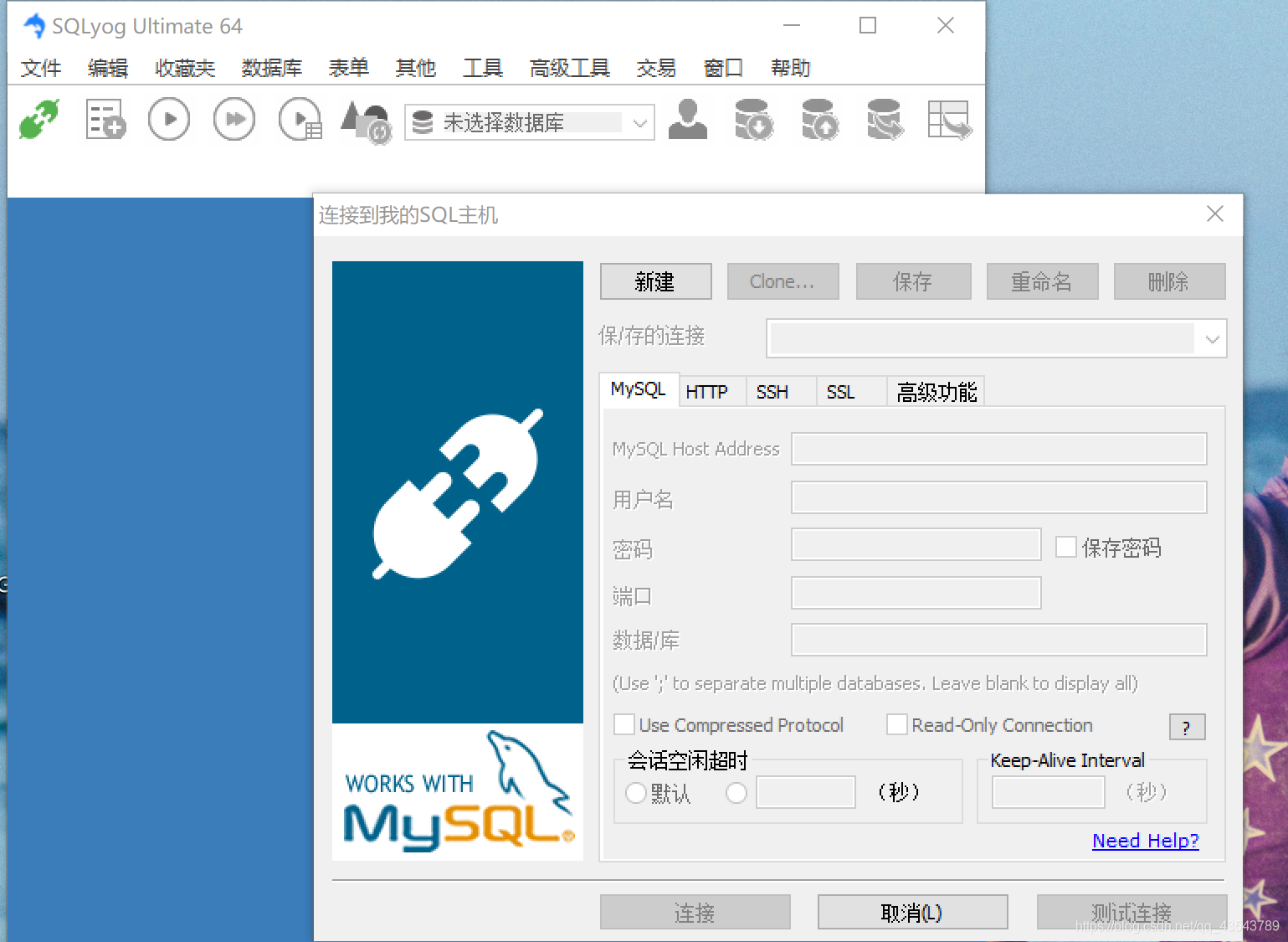Screen dimensions: 1288x942
Task: Switch to the 高级功能 tab
Action: click(936, 392)
